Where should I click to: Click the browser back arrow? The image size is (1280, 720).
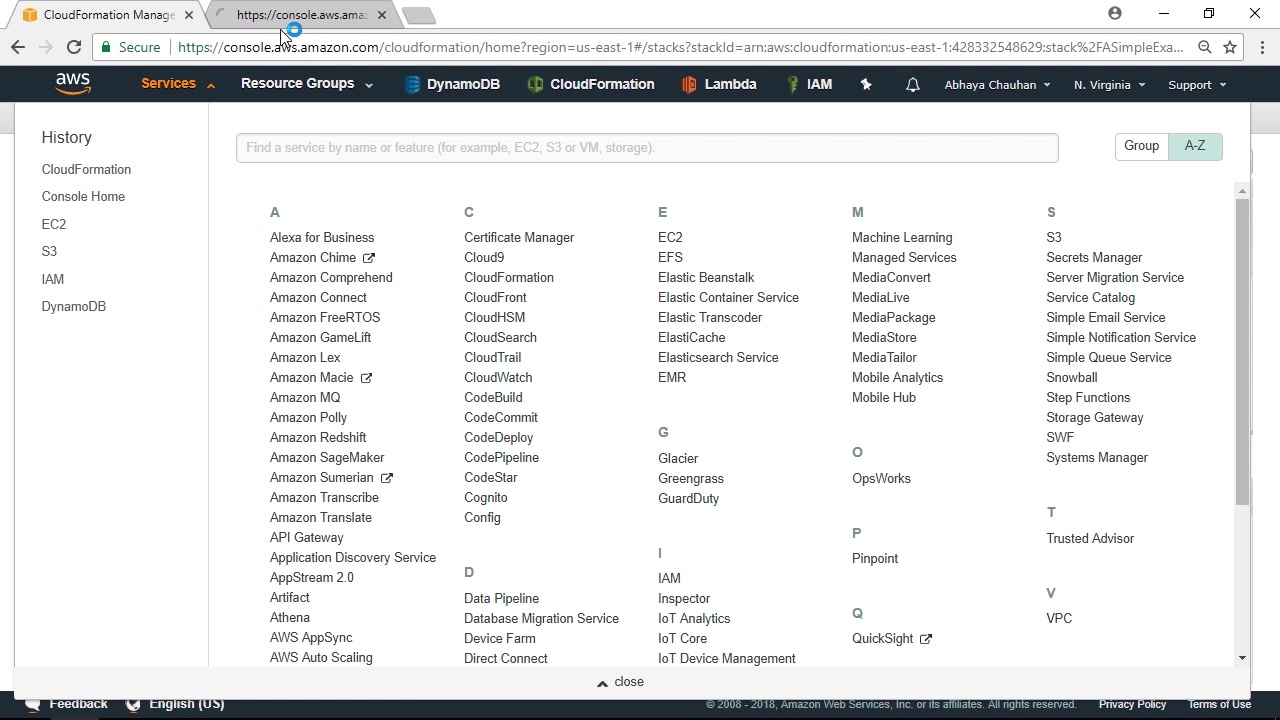coord(18,47)
